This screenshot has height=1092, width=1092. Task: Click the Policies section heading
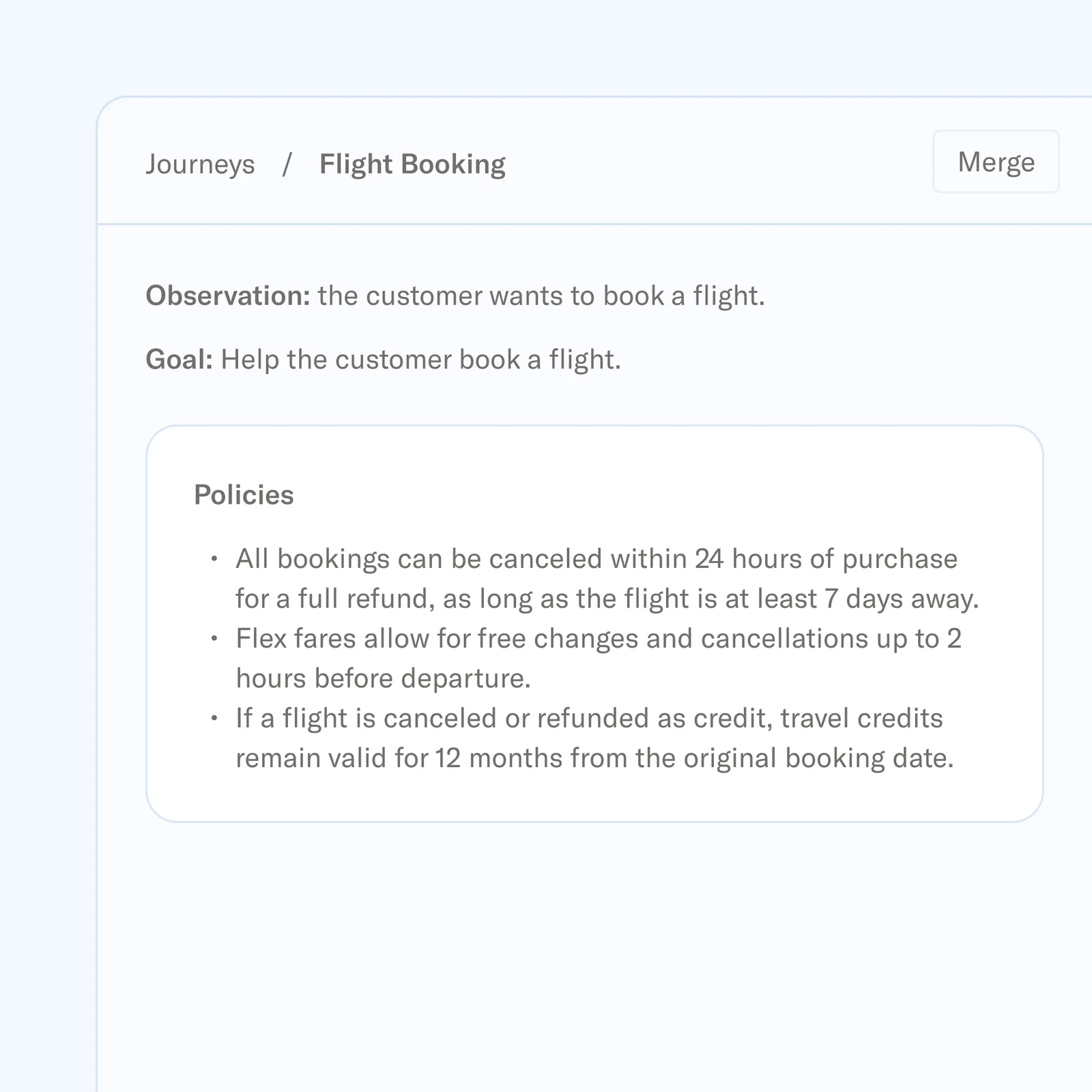(x=243, y=495)
